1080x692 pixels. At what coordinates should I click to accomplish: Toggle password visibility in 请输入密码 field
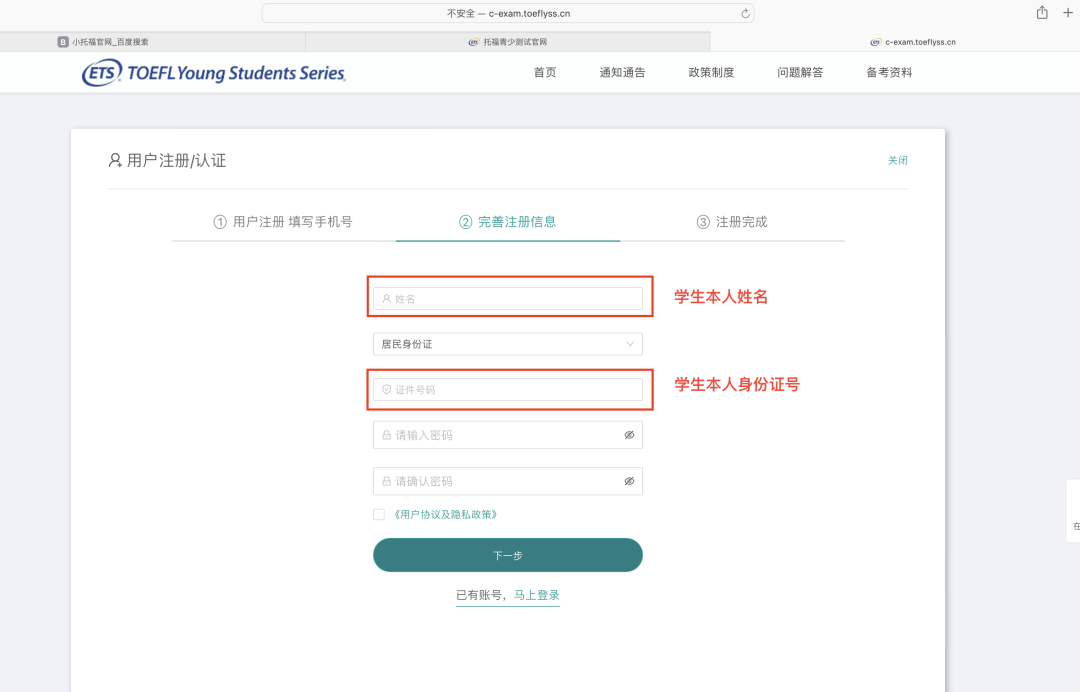629,435
